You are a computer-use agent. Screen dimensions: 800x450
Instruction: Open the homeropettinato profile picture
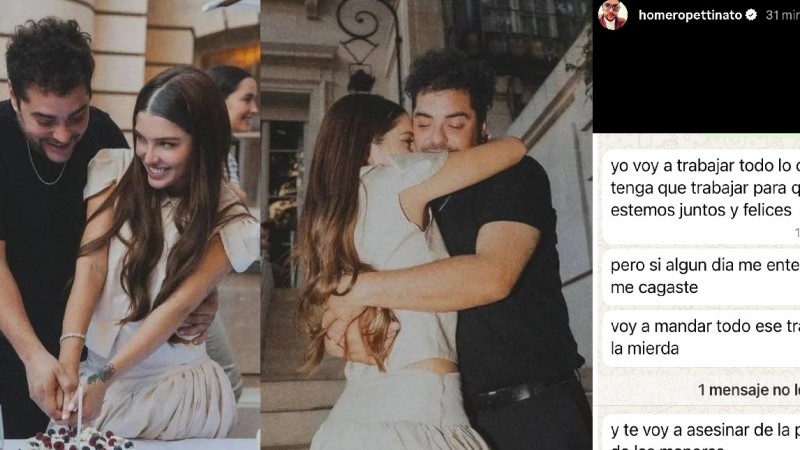click(x=612, y=15)
